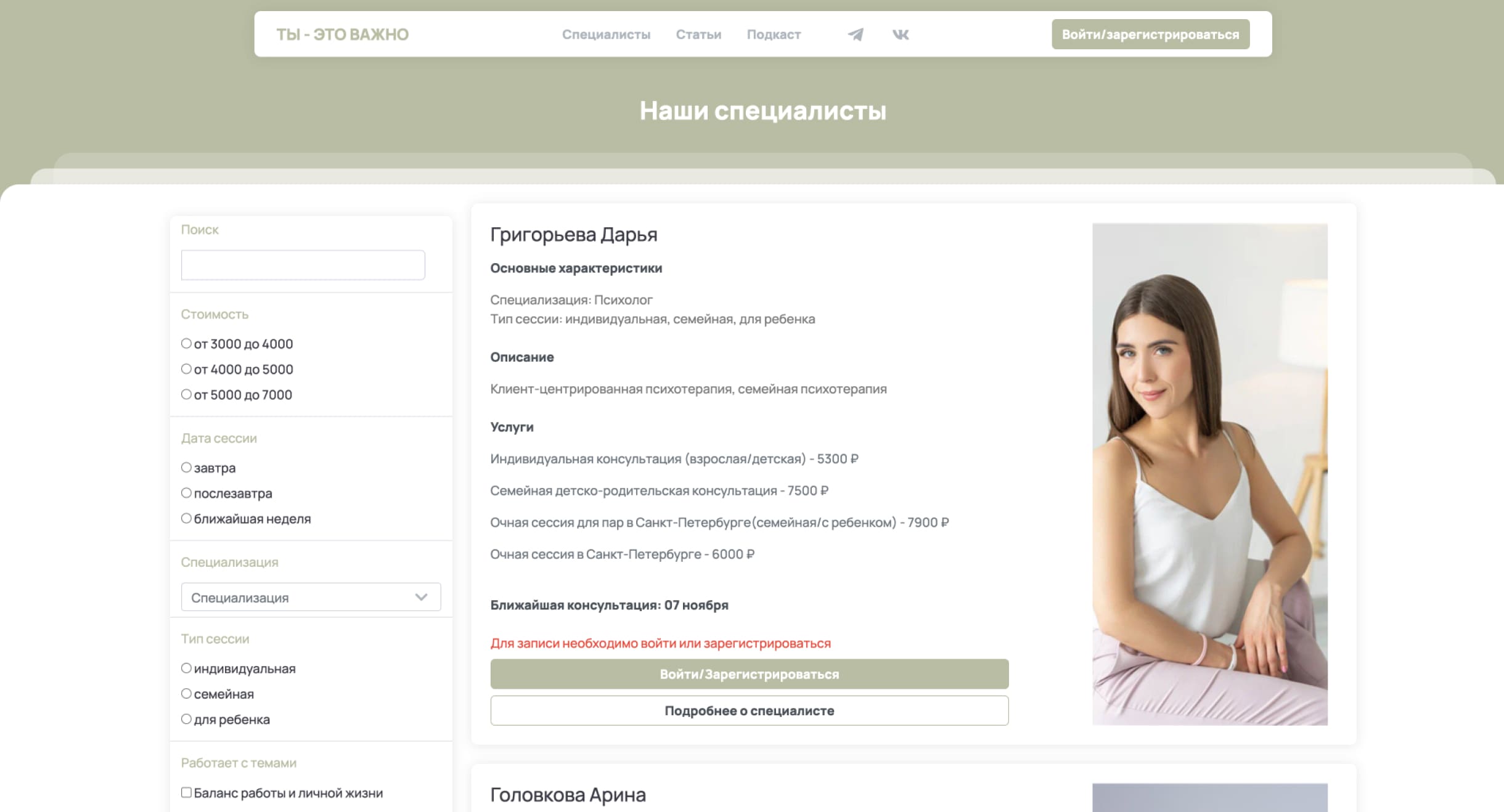Screen dimensions: 1504x812
Task: Click the Тип сессии line in Дарья's card
Action: [652, 319]
